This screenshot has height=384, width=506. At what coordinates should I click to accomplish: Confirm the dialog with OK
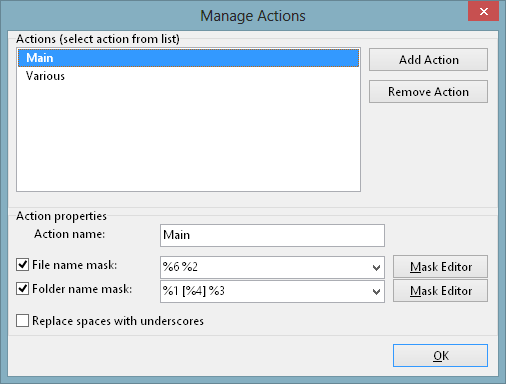440,356
